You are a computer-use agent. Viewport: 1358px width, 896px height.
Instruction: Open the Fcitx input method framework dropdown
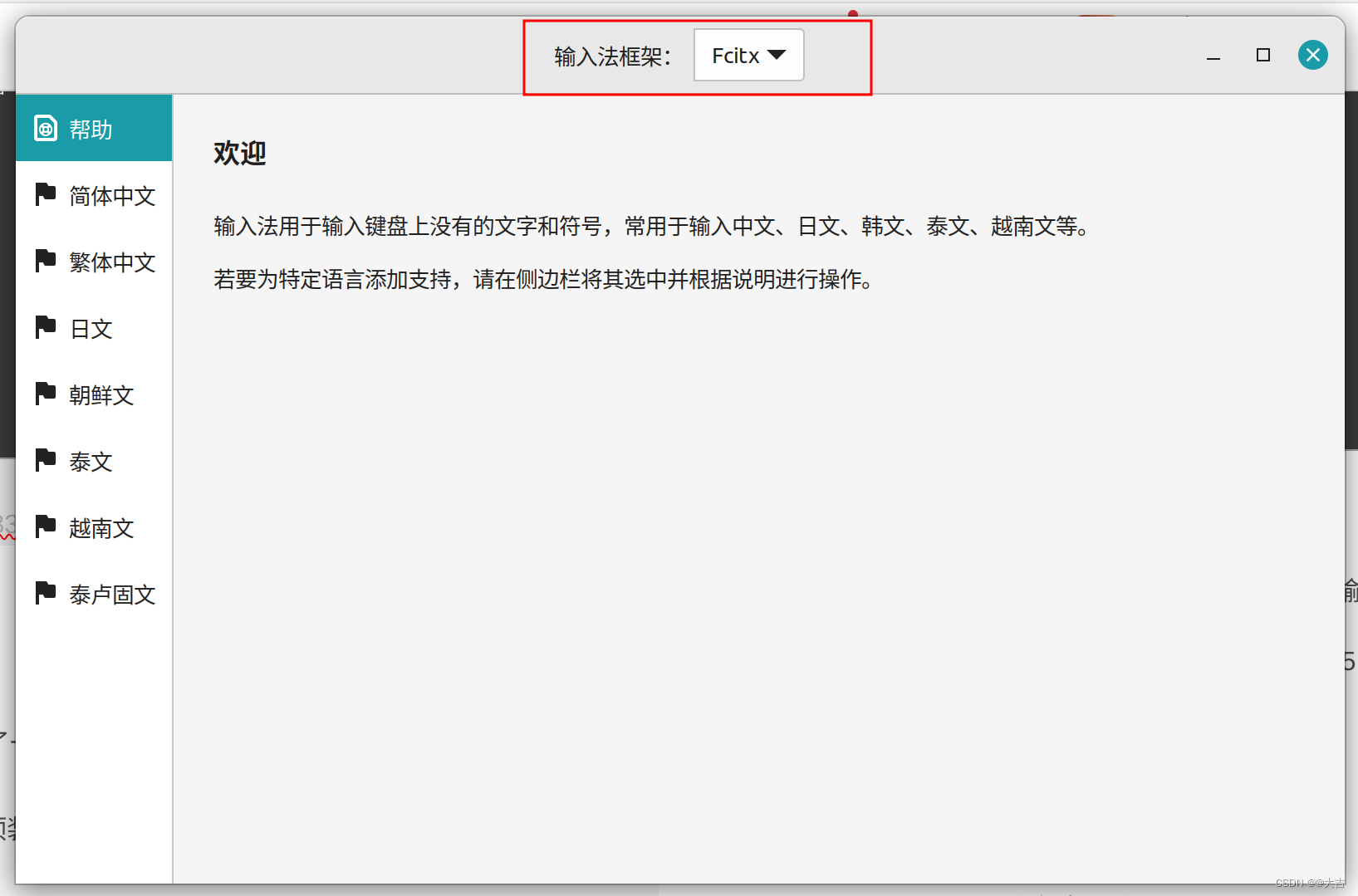coord(748,55)
